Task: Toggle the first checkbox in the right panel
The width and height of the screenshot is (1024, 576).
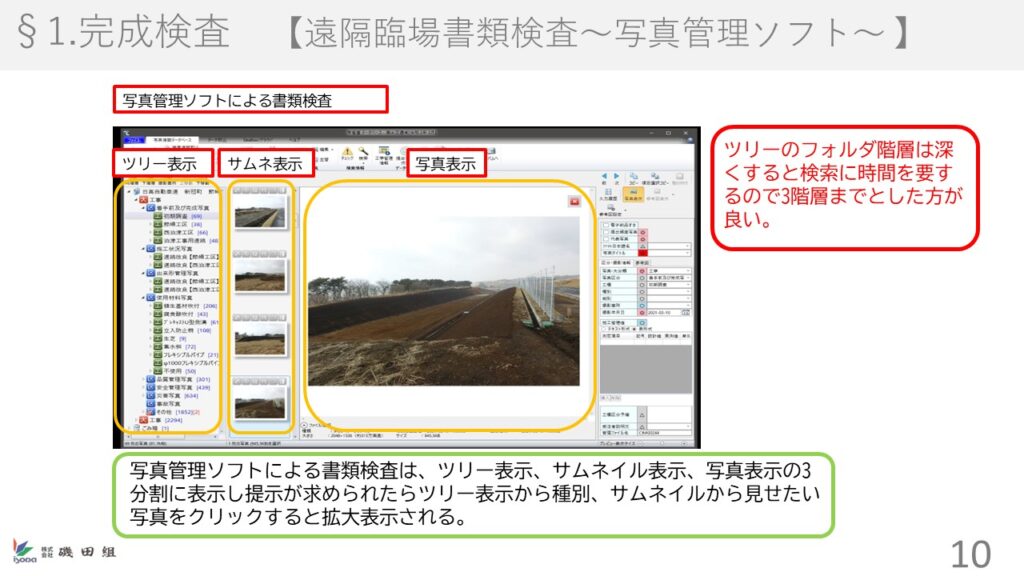Action: click(x=604, y=225)
